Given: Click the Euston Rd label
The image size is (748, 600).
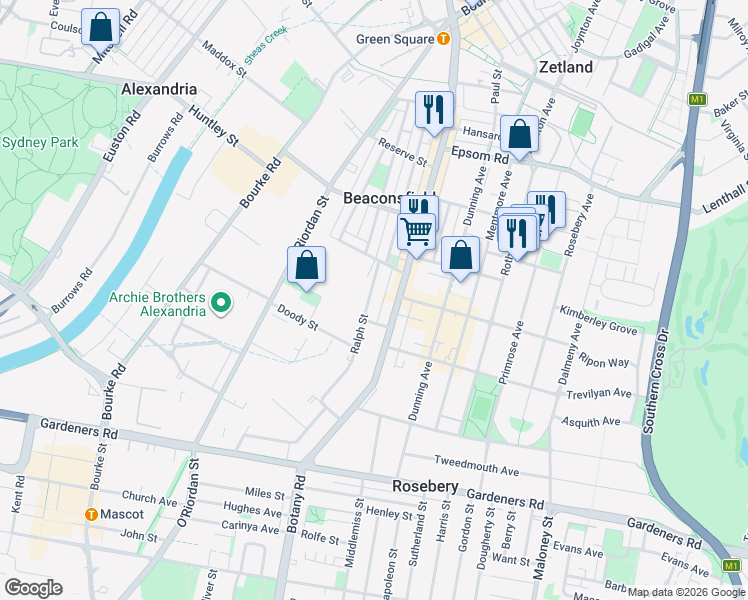Looking at the screenshot, I should coord(122,136).
